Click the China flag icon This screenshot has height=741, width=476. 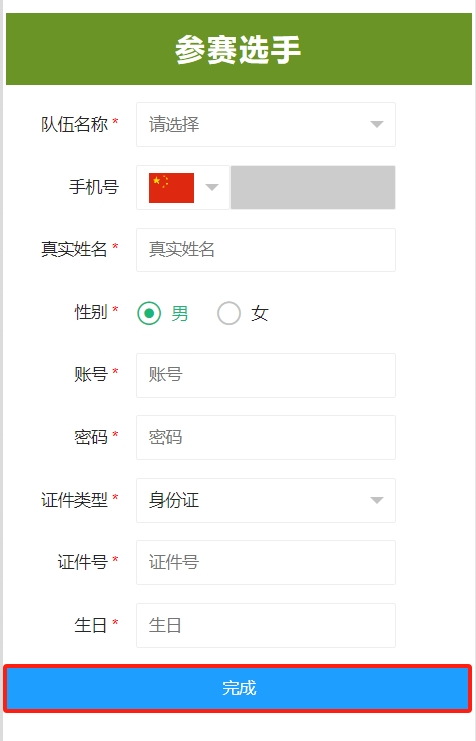click(x=171, y=188)
